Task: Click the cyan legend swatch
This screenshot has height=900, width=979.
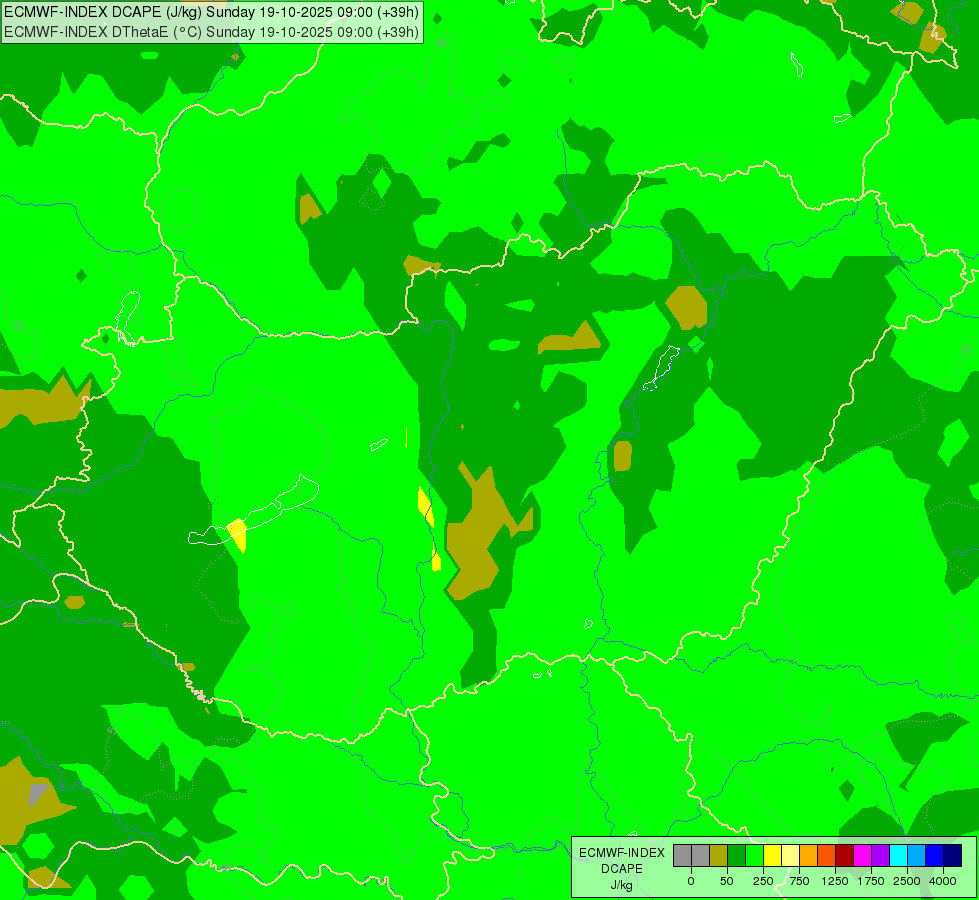Action: click(899, 856)
